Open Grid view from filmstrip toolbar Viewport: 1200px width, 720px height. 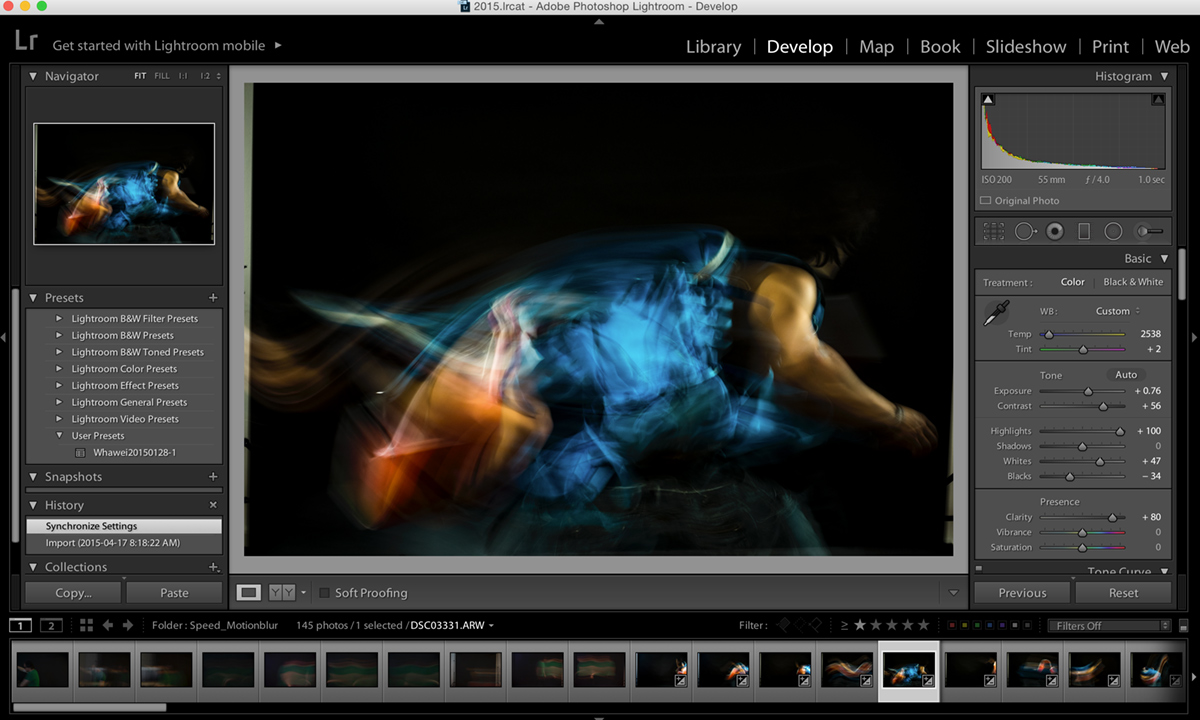click(x=86, y=625)
